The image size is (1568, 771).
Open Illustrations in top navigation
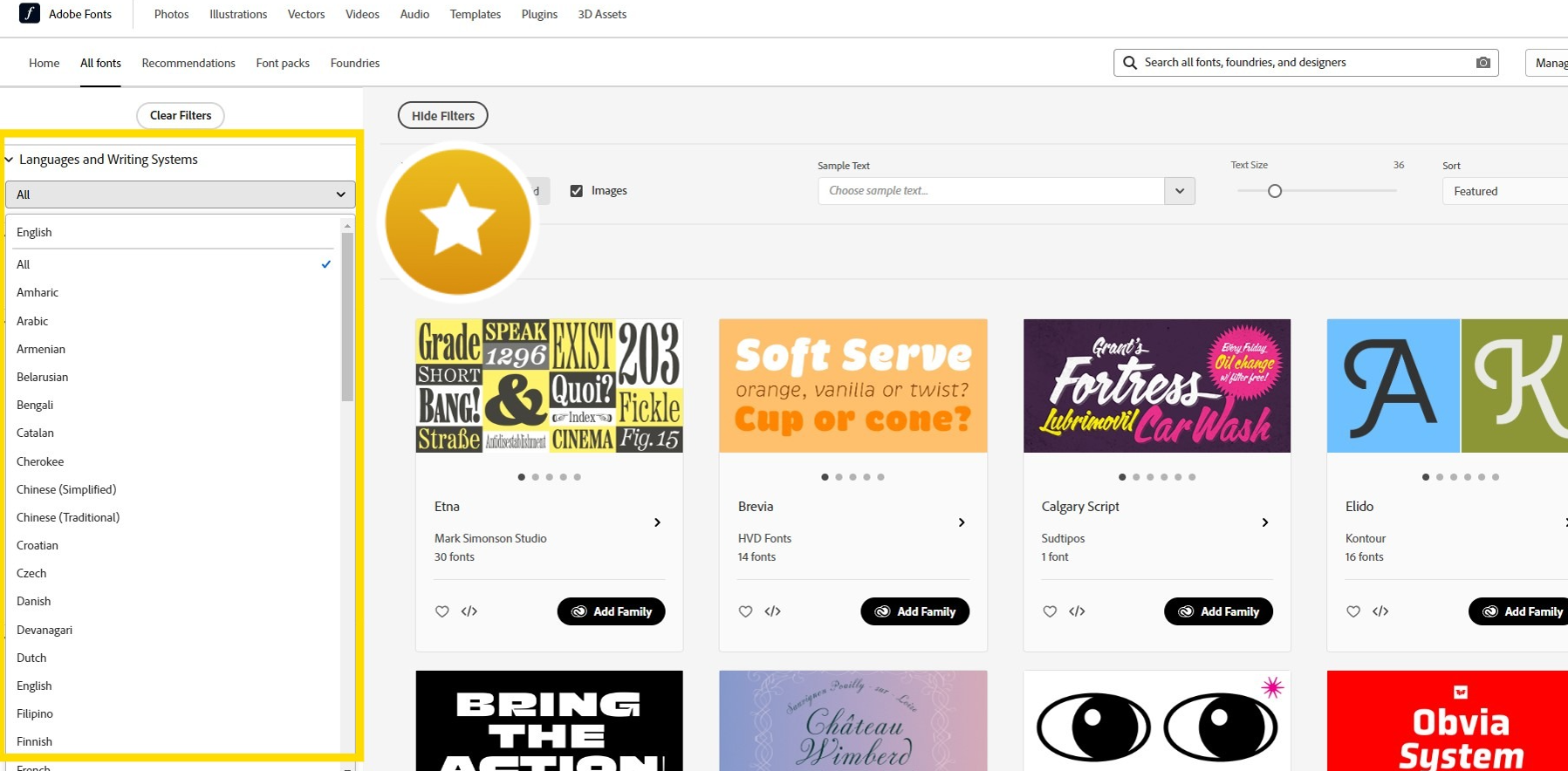238,14
